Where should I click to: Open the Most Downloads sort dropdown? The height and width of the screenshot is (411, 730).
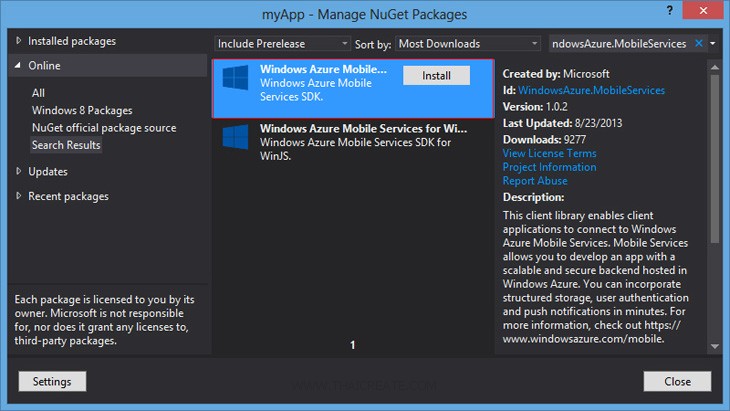(468, 44)
